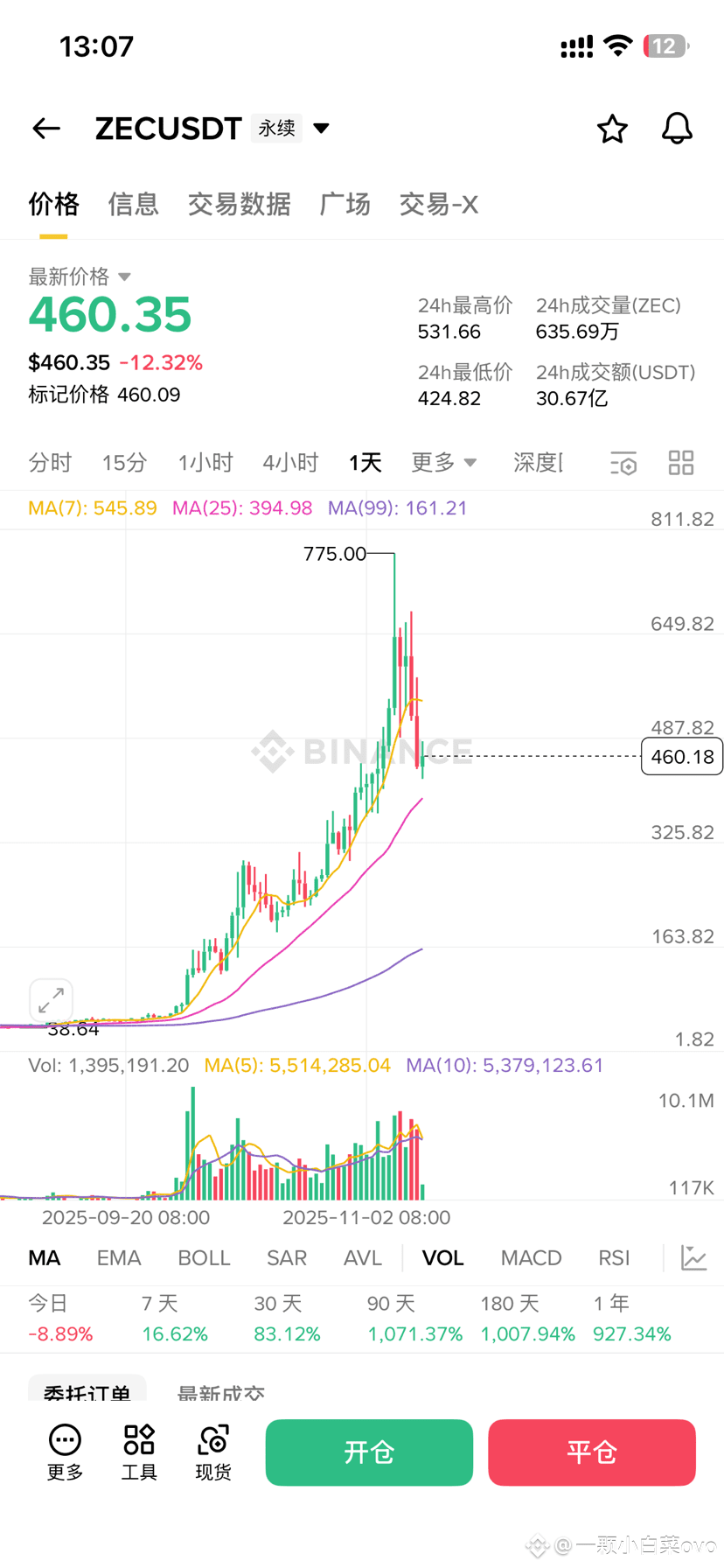The height and width of the screenshot is (1568, 724).
Task: Tap the green 开仓 button
Action: (369, 1452)
